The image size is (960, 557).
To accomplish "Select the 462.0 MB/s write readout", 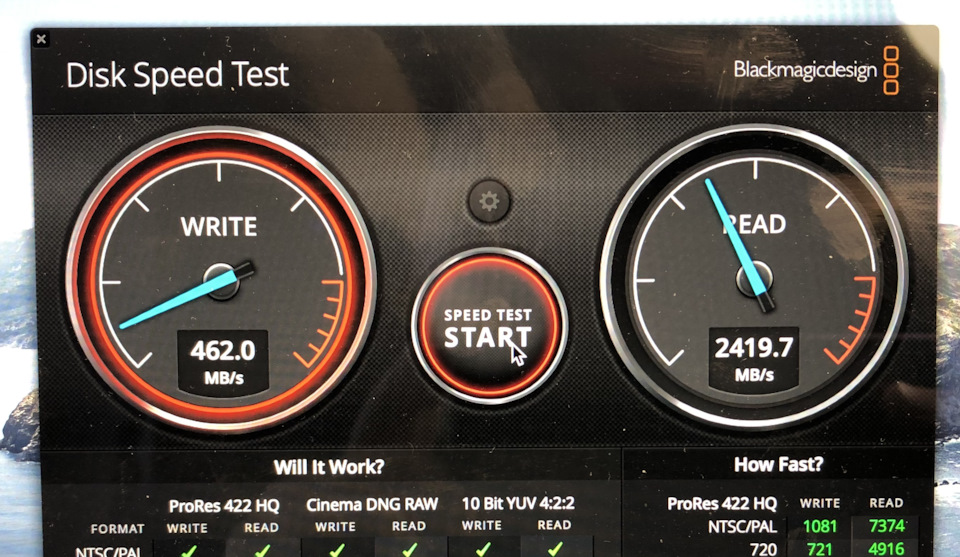I will click(223, 362).
